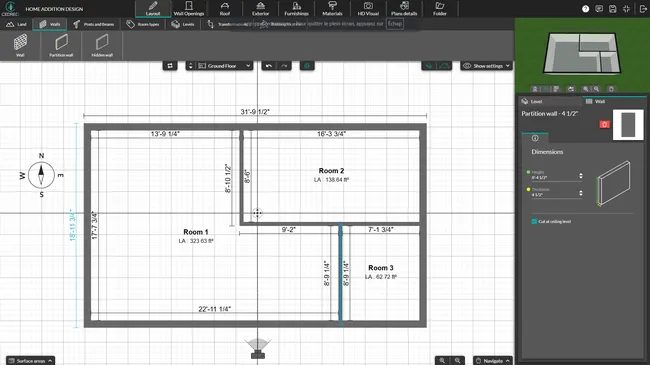Toggle Cut at ceiling level checkbox

[534, 221]
